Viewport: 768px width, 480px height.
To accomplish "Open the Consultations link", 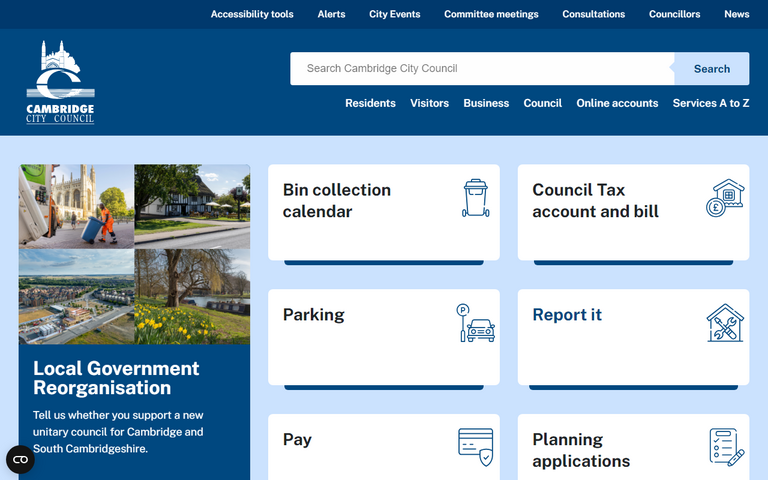I will click(x=593, y=14).
